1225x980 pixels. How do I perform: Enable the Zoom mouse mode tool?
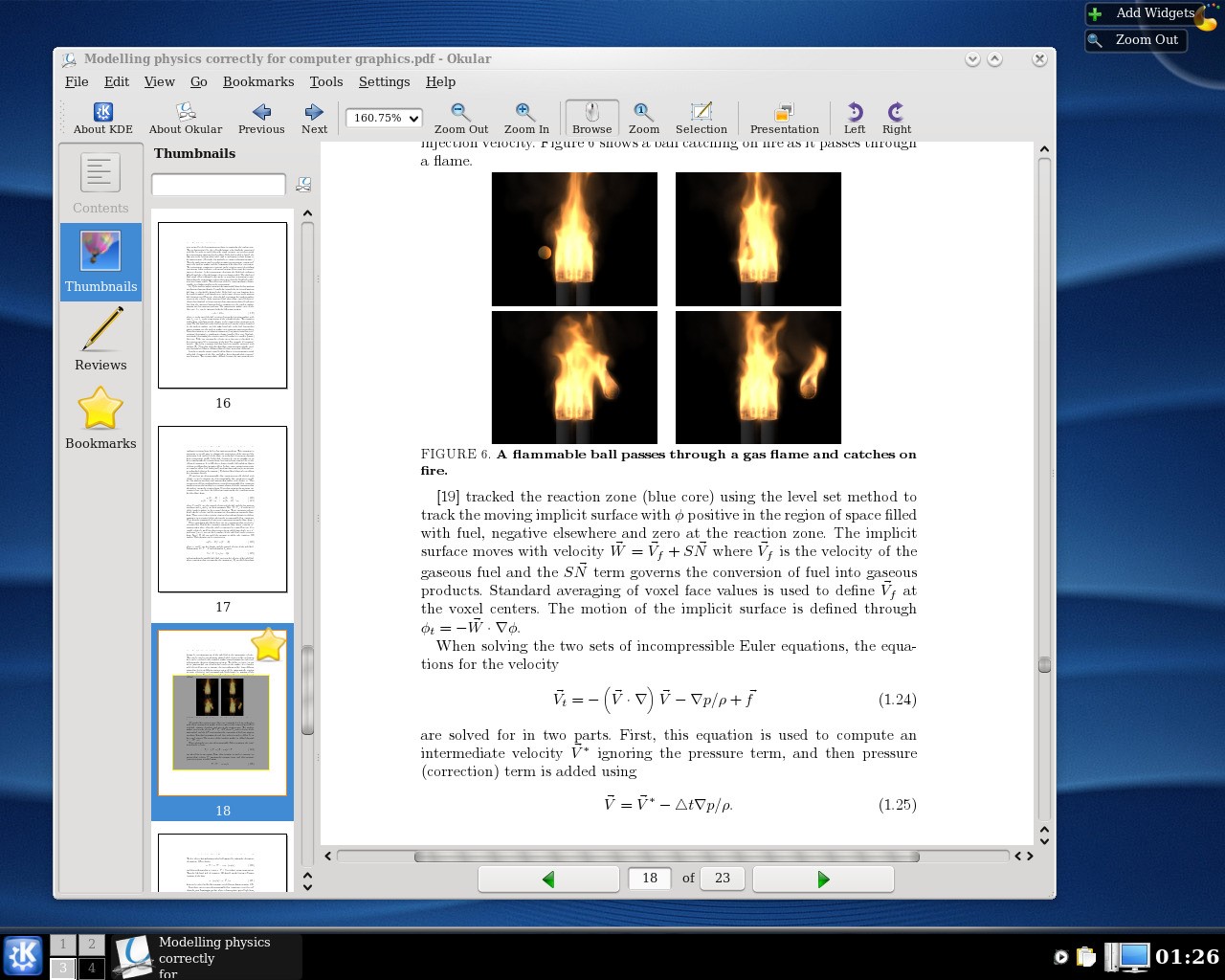(x=643, y=118)
